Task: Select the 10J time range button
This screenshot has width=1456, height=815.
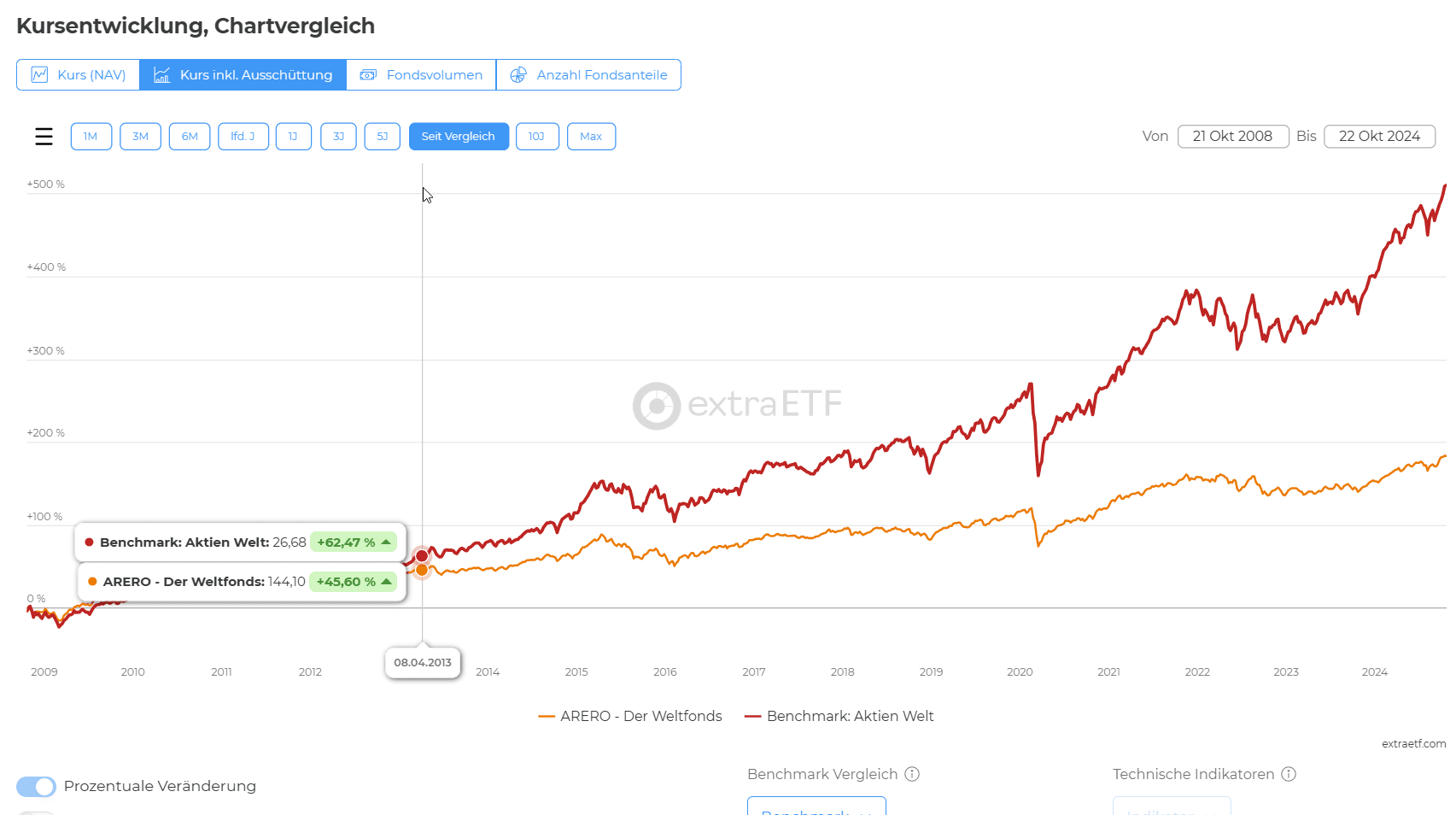Action: 537,137
